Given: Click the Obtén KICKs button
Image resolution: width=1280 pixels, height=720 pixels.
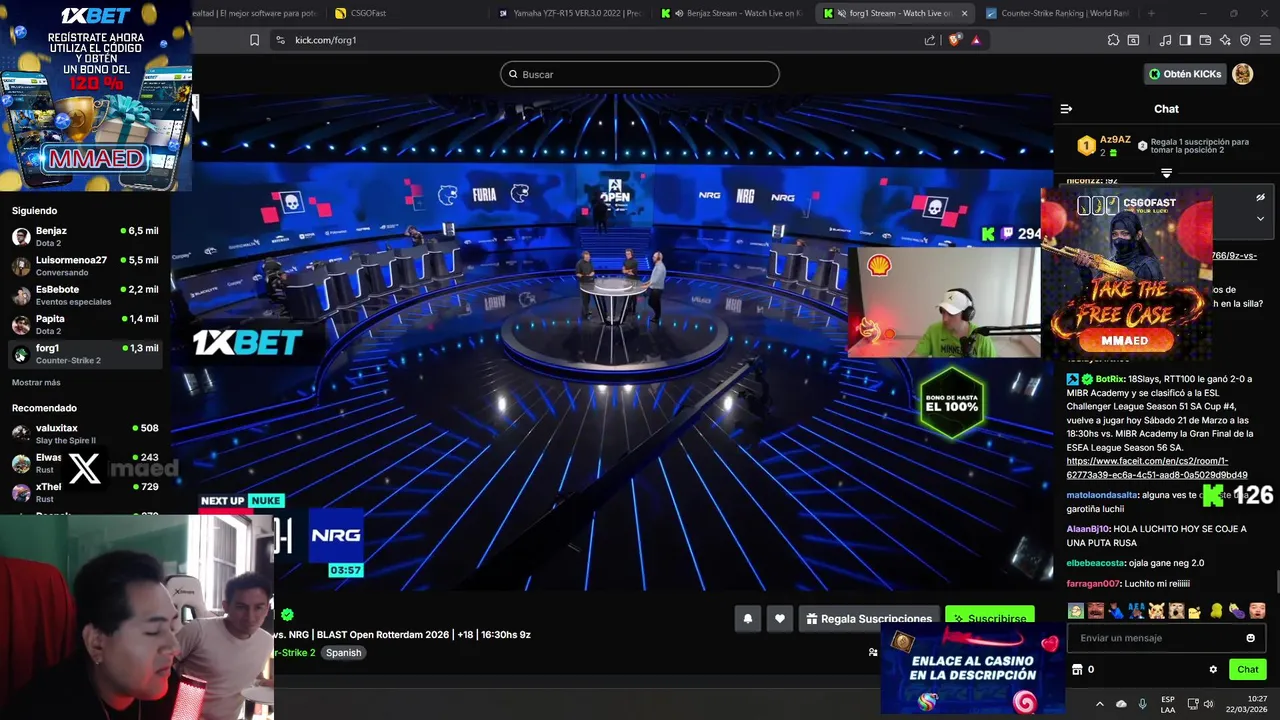Looking at the screenshot, I should 1185,74.
